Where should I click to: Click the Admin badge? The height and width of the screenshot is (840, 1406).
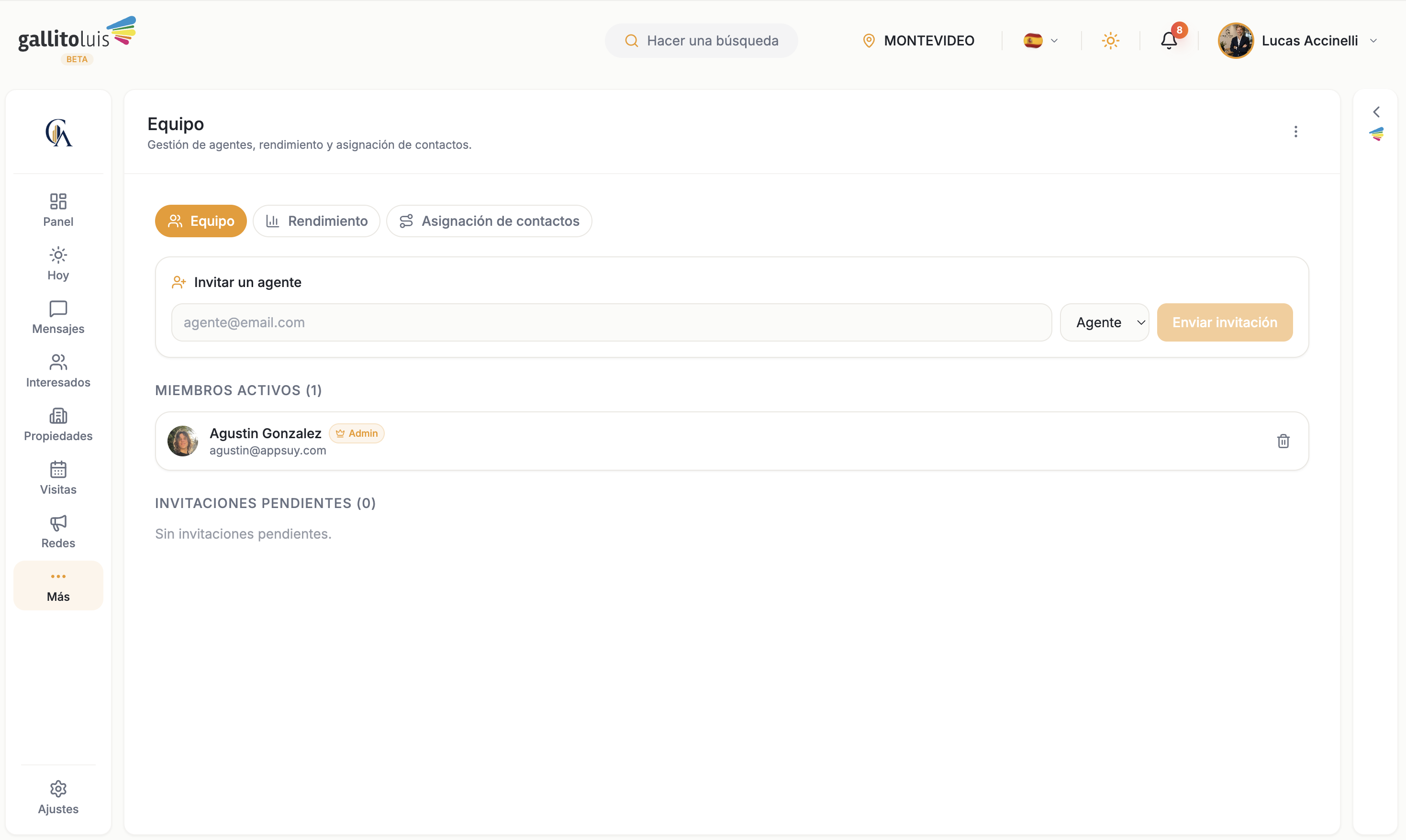pyautogui.click(x=356, y=433)
